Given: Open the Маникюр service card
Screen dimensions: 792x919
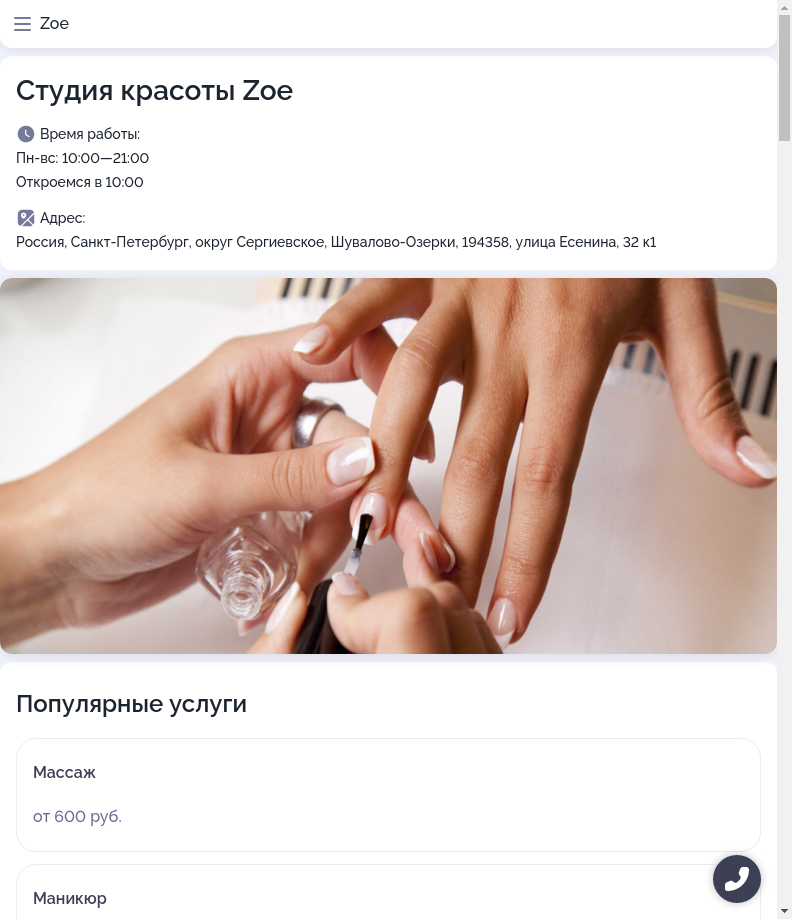Looking at the screenshot, I should (388, 892).
